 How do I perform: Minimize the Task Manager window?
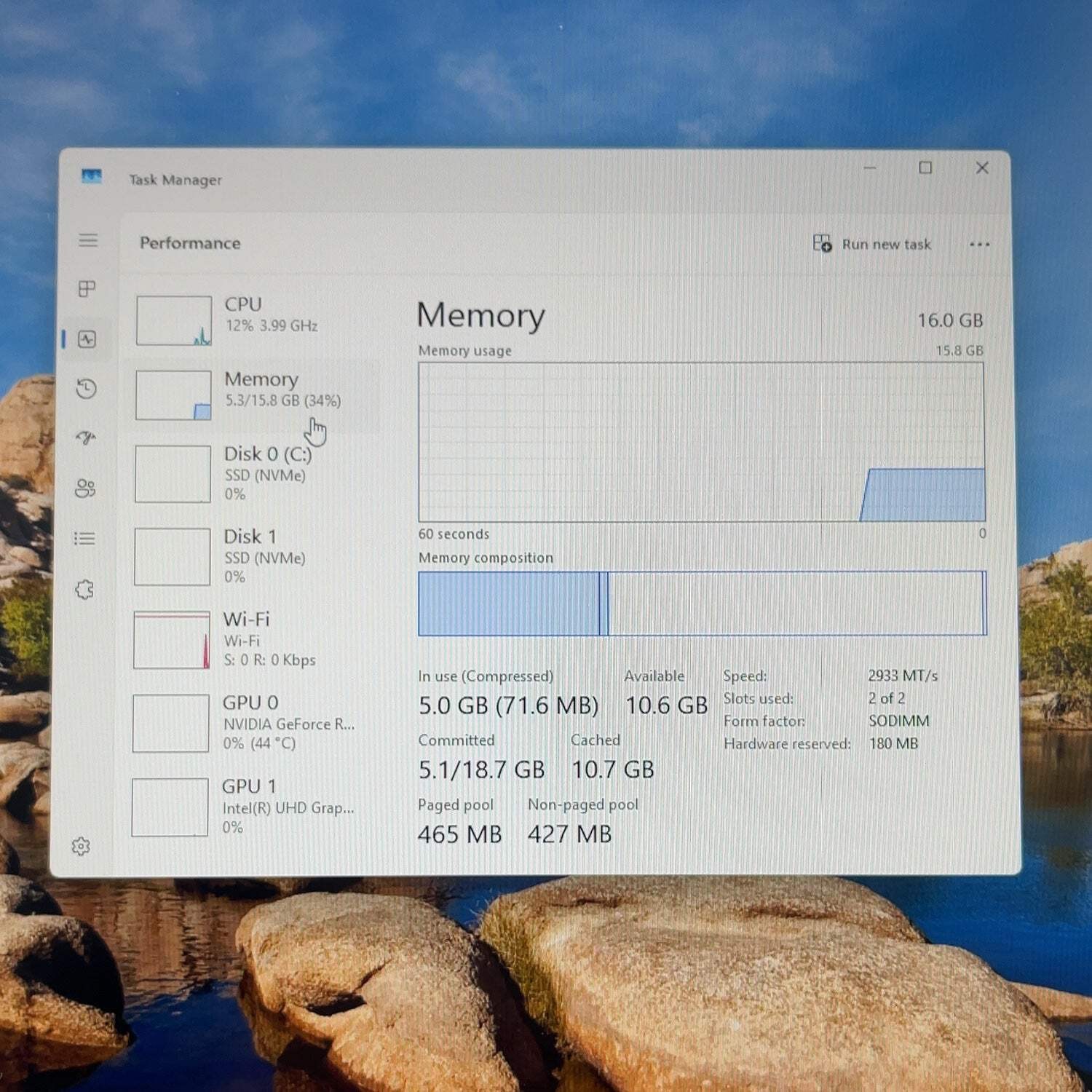pos(870,168)
